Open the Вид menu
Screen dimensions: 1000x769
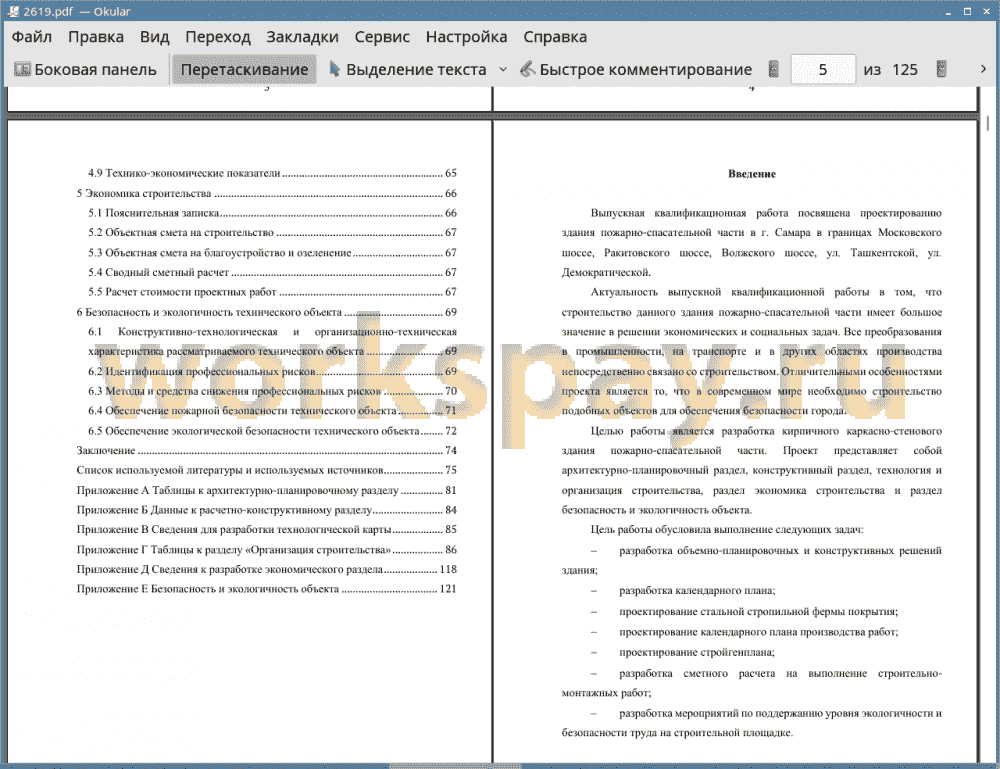154,37
